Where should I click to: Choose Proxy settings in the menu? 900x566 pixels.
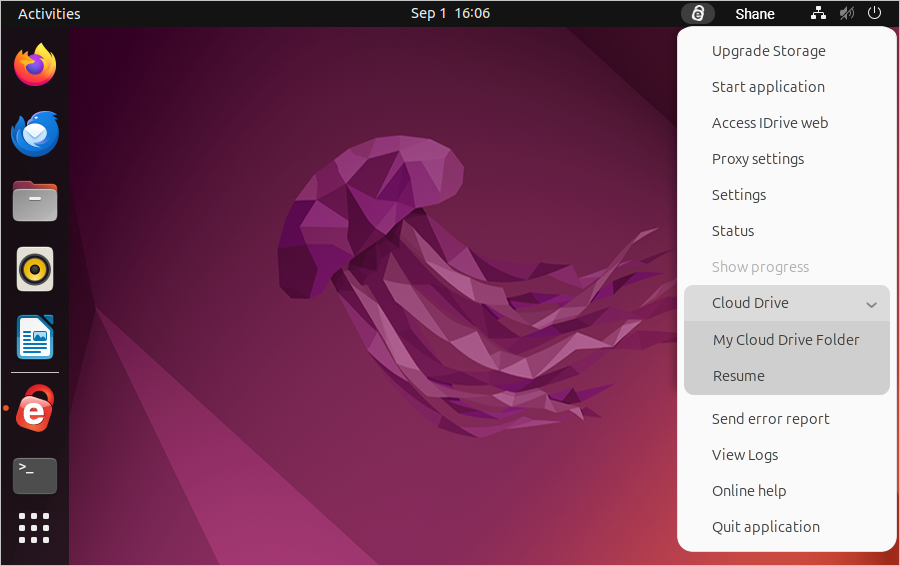click(757, 159)
